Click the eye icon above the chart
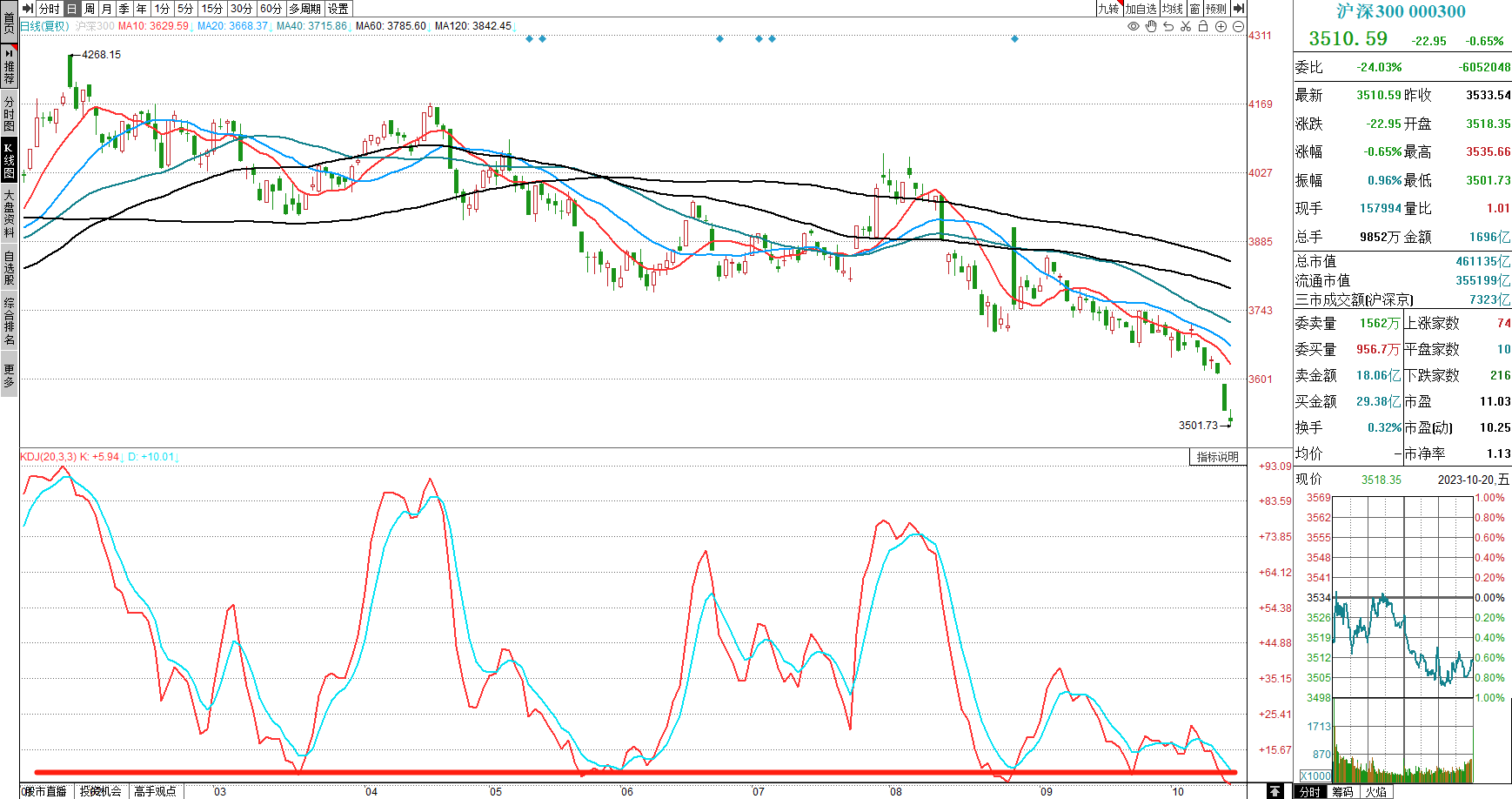The width and height of the screenshot is (1512, 799). [x=1133, y=26]
